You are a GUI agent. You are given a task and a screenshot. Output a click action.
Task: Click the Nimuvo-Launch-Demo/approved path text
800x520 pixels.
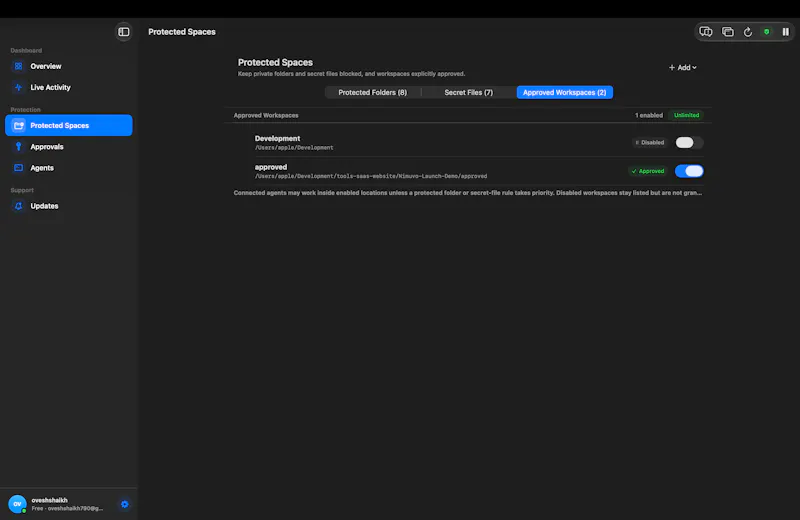click(371, 176)
